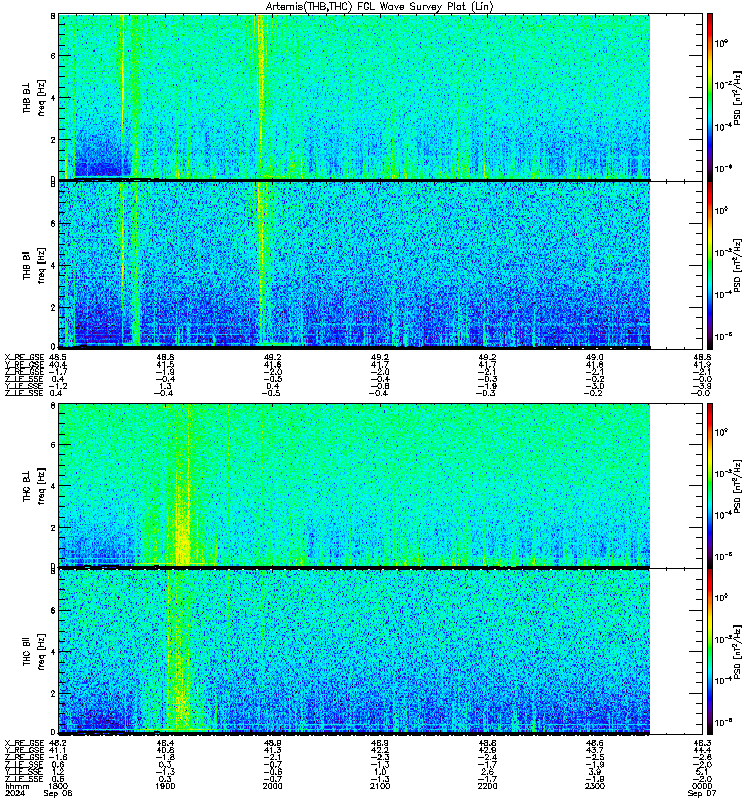The width and height of the screenshot is (750, 800).
Task: Click the X_RE_GSE value 48.3 under THC panels
Action: click(702, 743)
